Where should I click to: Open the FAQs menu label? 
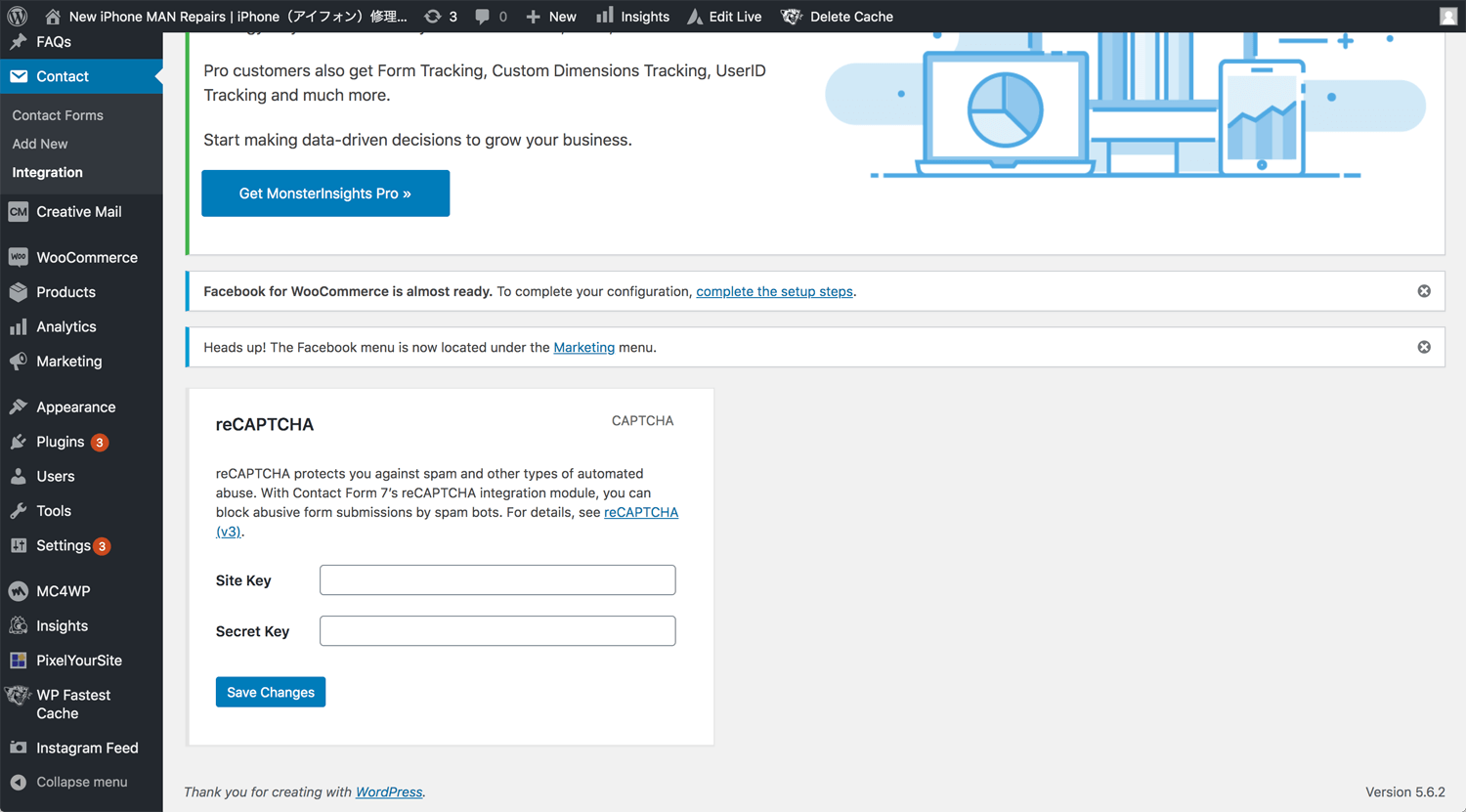click(x=54, y=42)
